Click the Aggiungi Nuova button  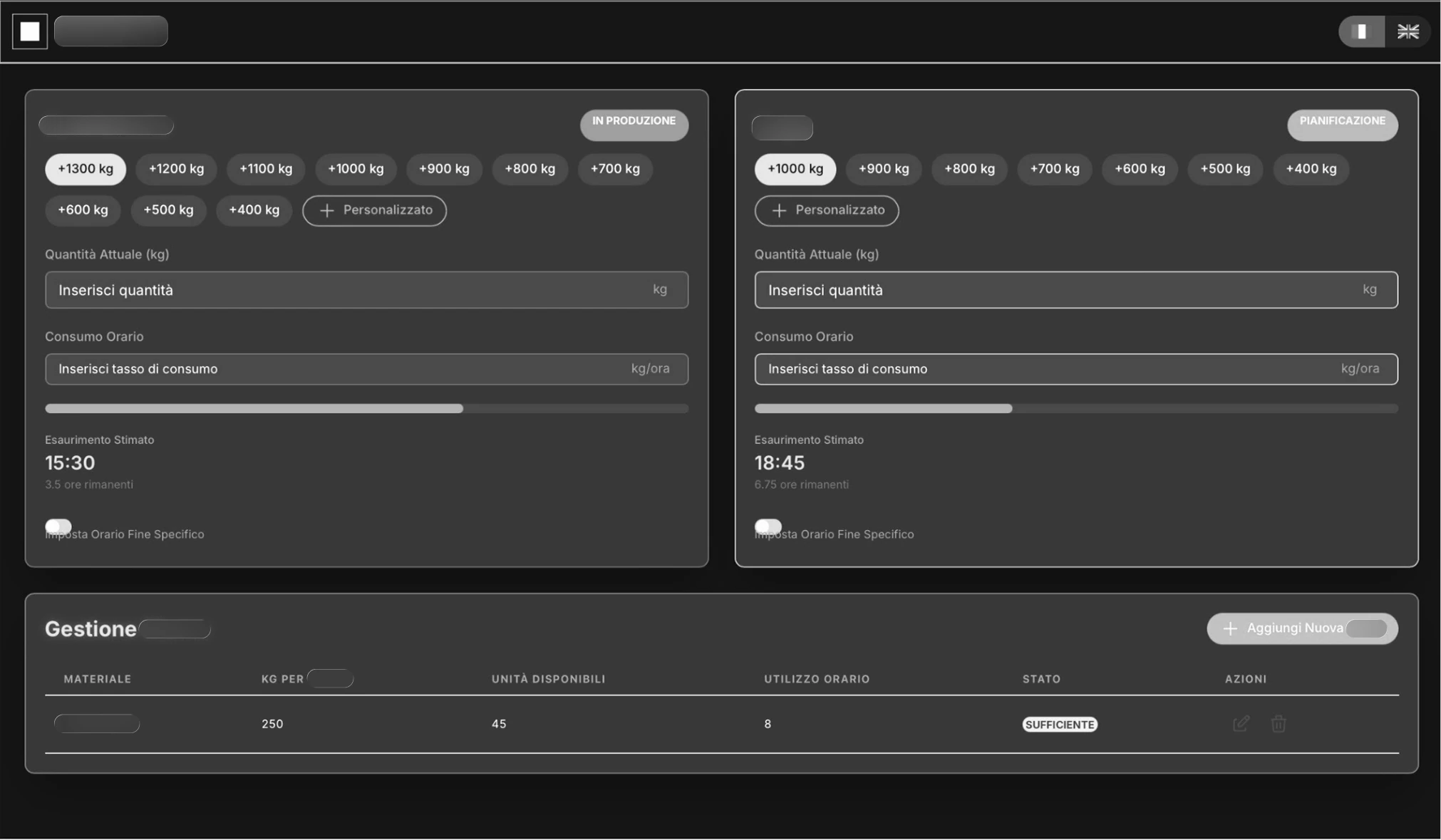tap(1301, 628)
